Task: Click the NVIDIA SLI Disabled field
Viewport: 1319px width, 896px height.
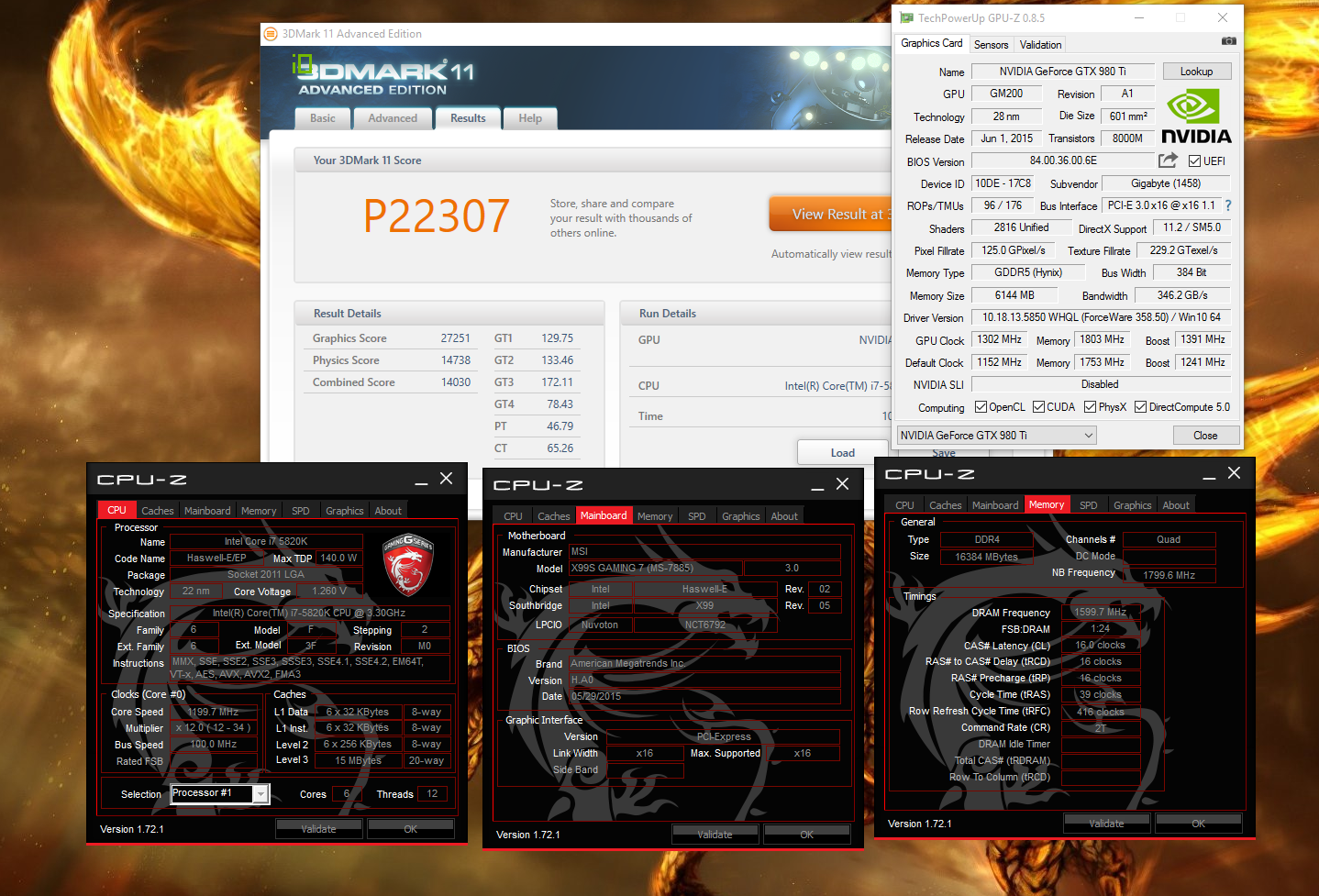Action: tap(1102, 384)
